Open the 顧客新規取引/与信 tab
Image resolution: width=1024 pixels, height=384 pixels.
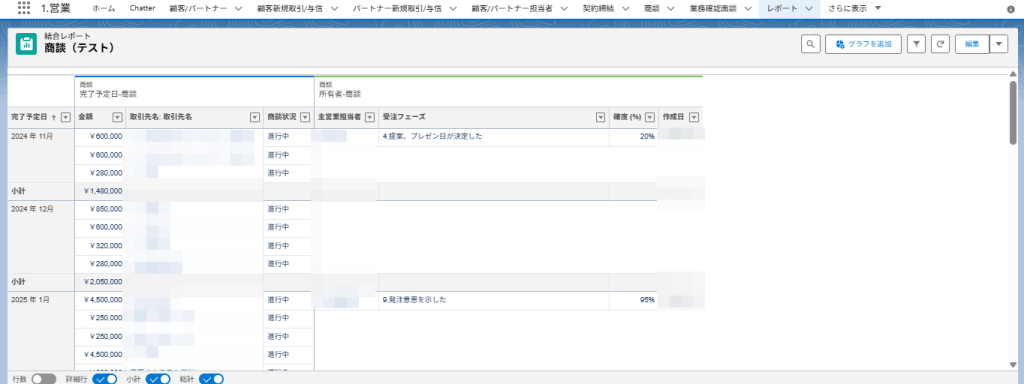click(x=289, y=8)
